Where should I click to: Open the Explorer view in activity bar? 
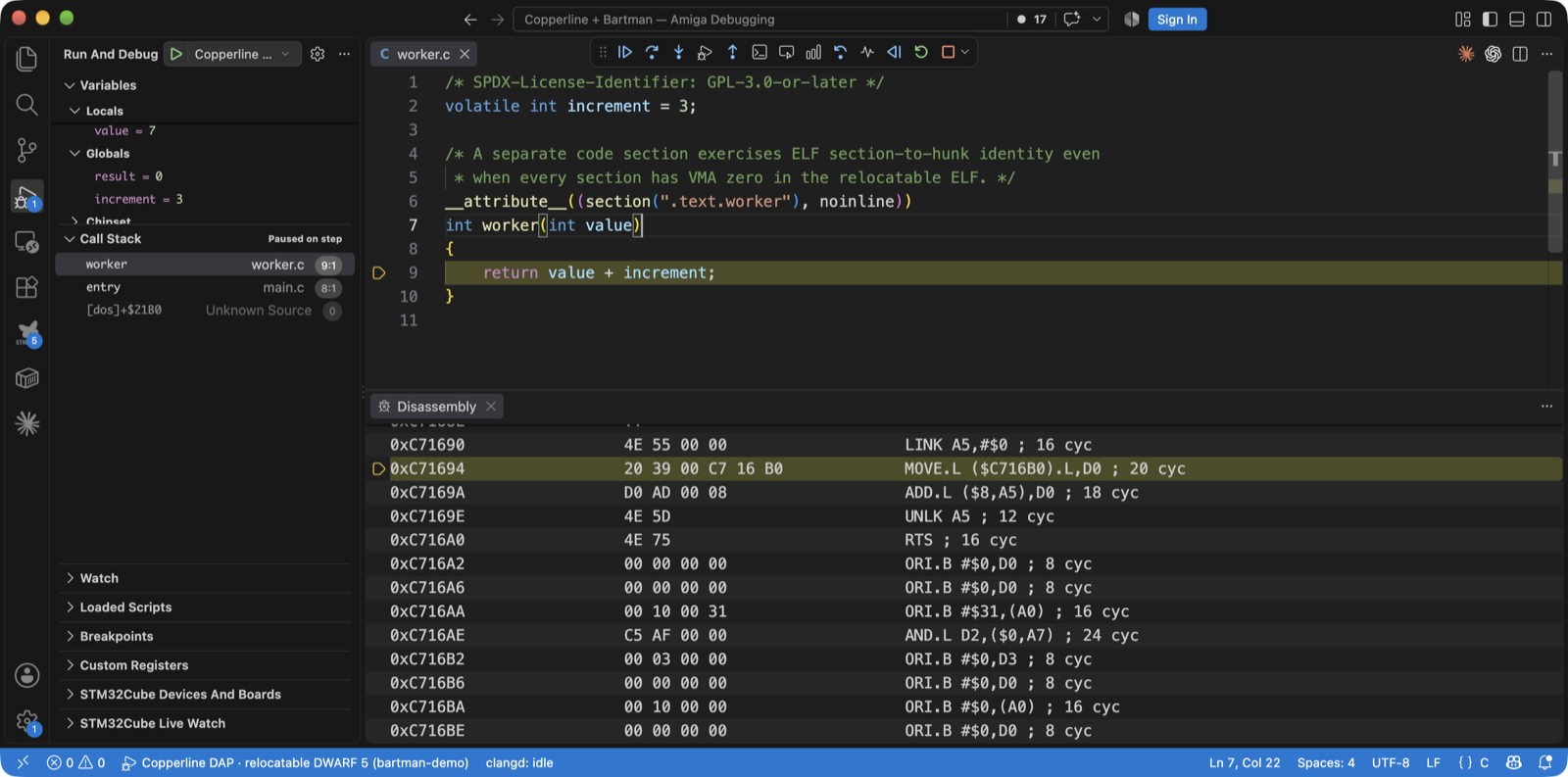(27, 59)
